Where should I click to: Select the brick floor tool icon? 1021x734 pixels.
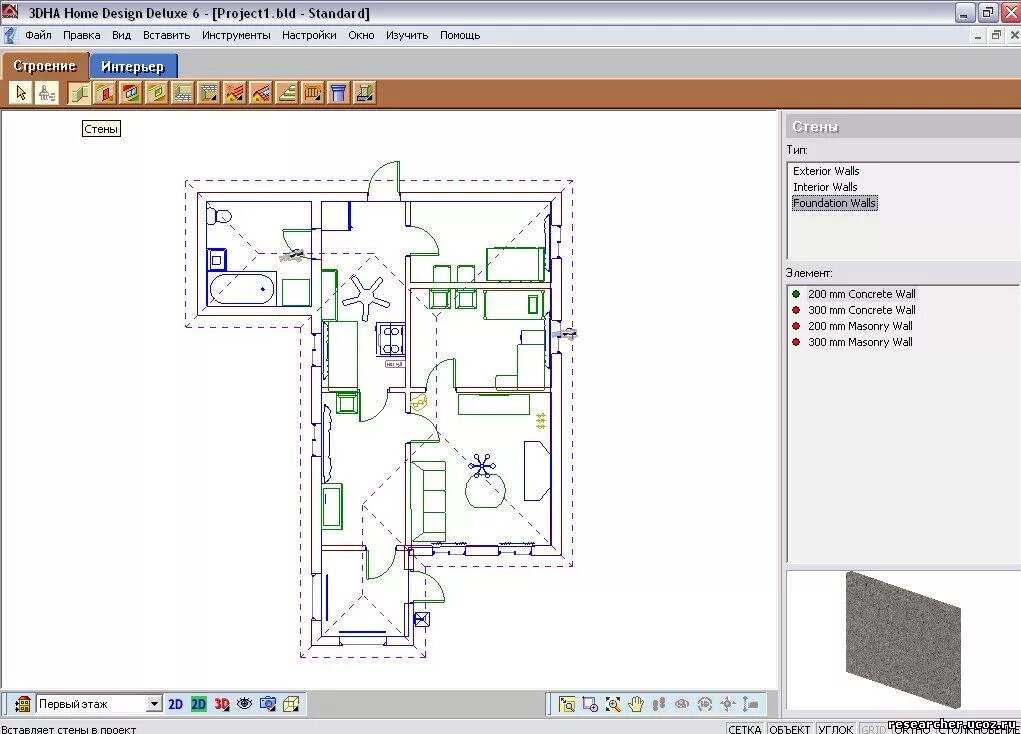[x=183, y=93]
